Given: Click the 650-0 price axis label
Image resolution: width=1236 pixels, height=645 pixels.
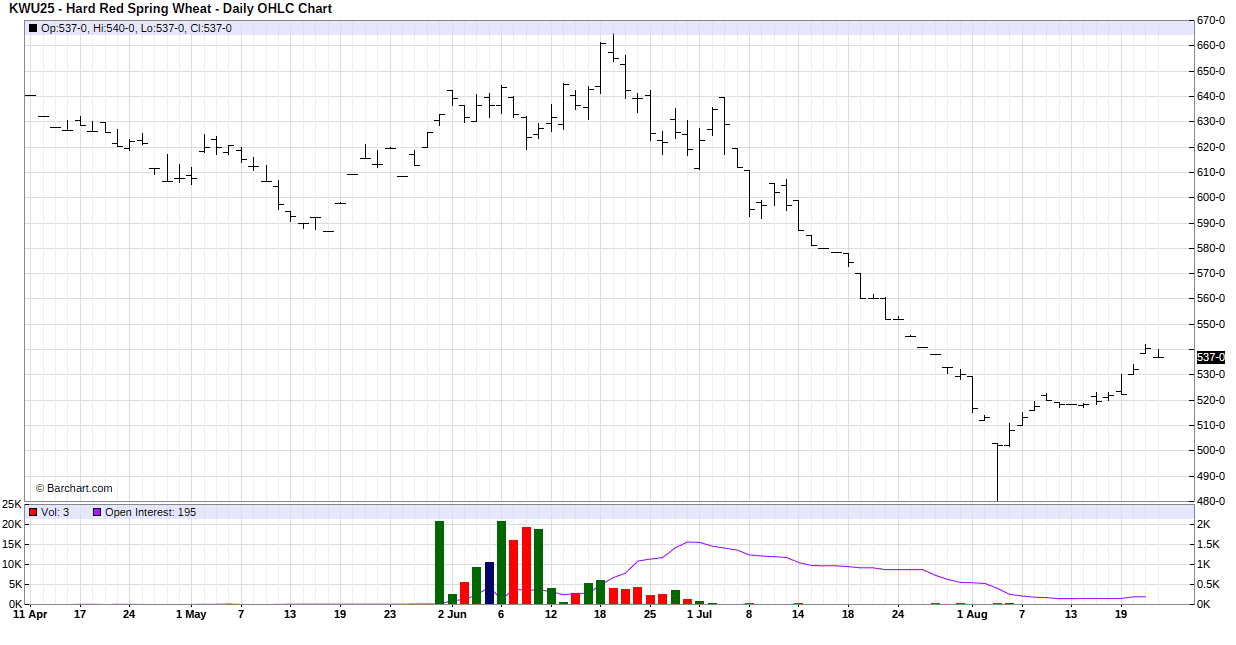Looking at the screenshot, I should point(1211,71).
